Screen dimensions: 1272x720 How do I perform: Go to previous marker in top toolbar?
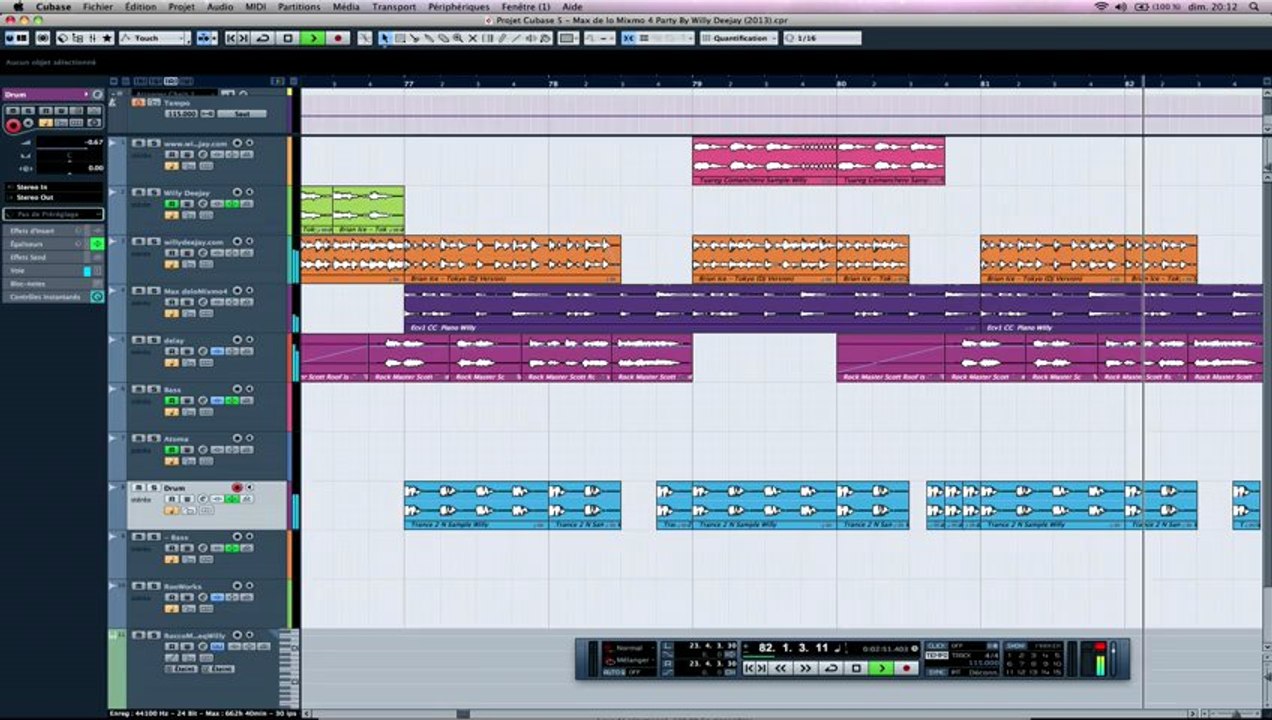231,38
